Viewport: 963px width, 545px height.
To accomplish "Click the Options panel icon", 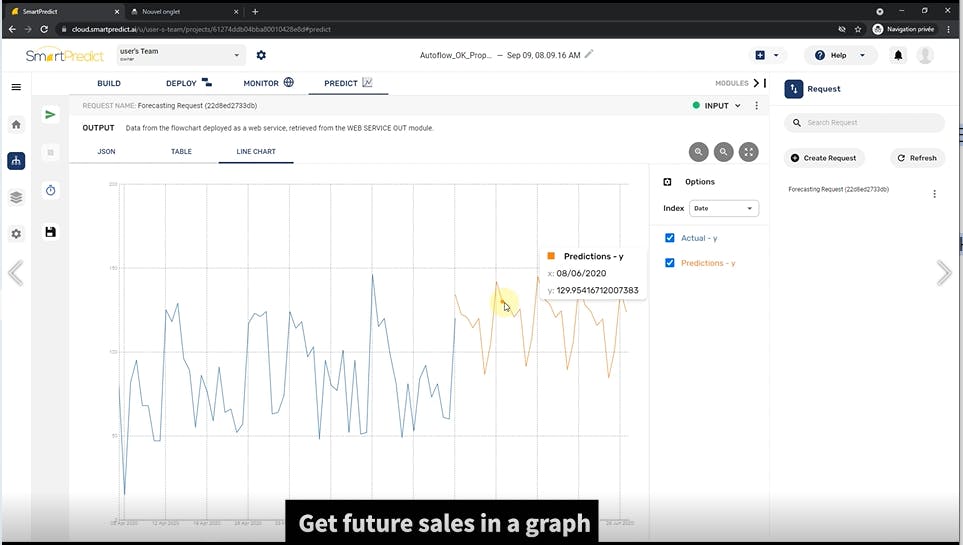I will 668,182.
